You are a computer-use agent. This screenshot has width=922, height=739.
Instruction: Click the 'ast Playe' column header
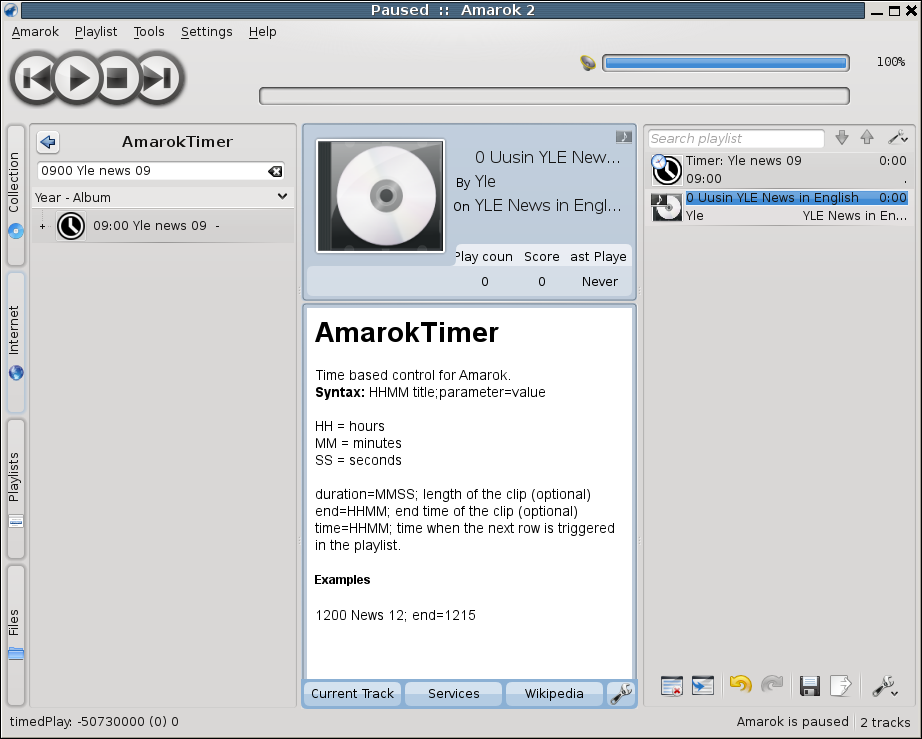pyautogui.click(x=598, y=257)
